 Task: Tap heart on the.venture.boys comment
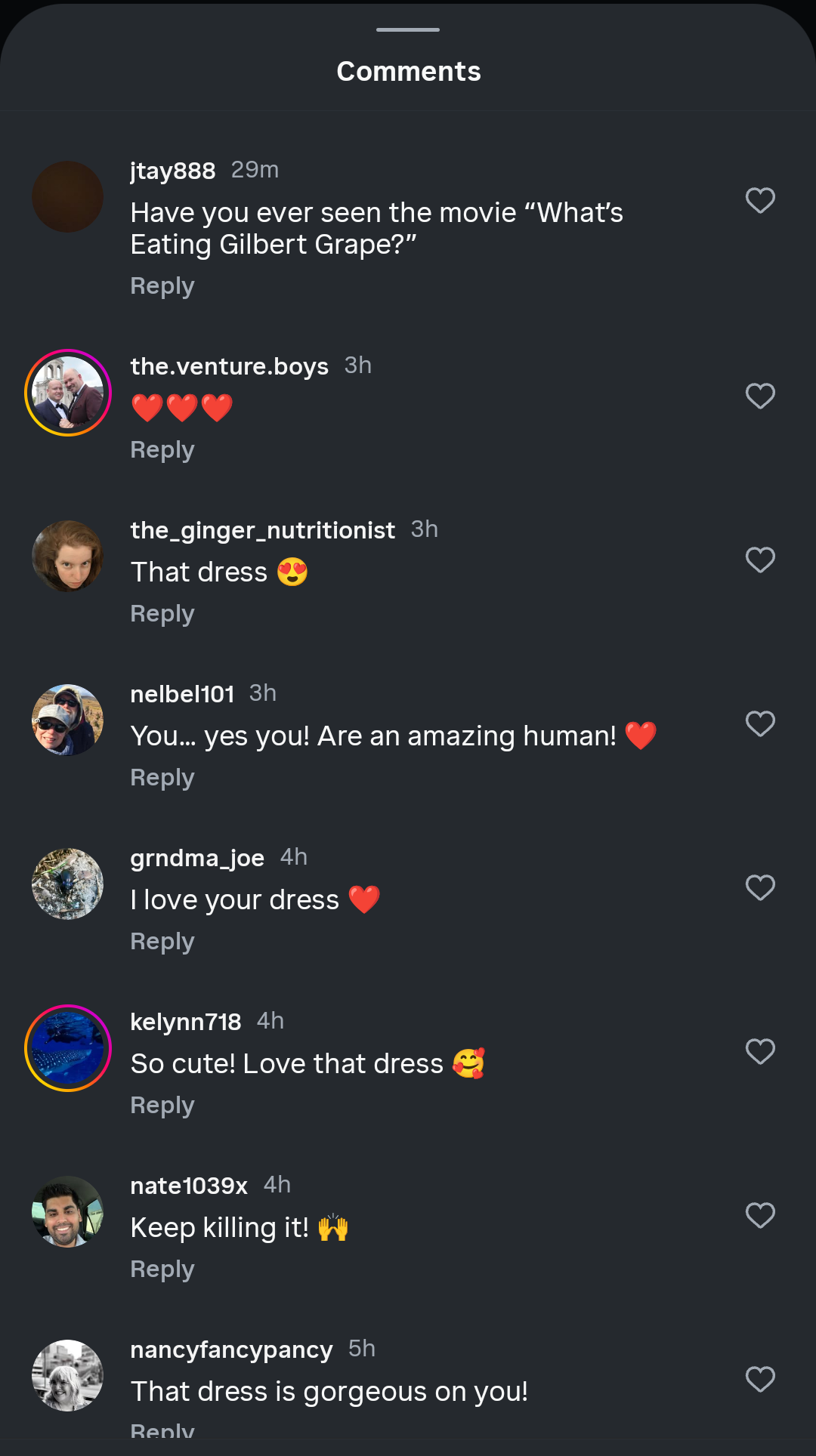pos(760,396)
